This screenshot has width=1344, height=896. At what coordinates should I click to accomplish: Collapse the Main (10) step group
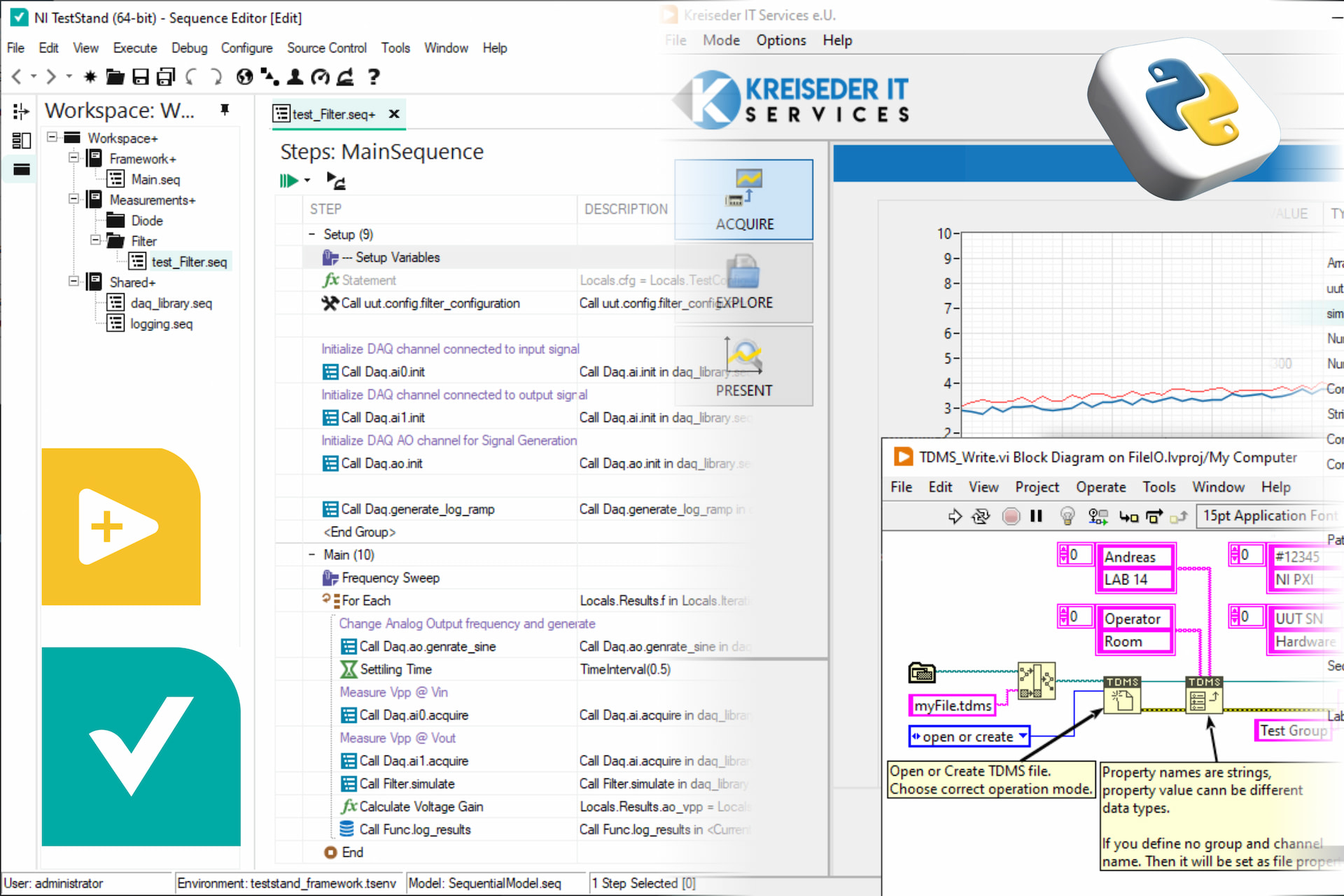pos(312,554)
